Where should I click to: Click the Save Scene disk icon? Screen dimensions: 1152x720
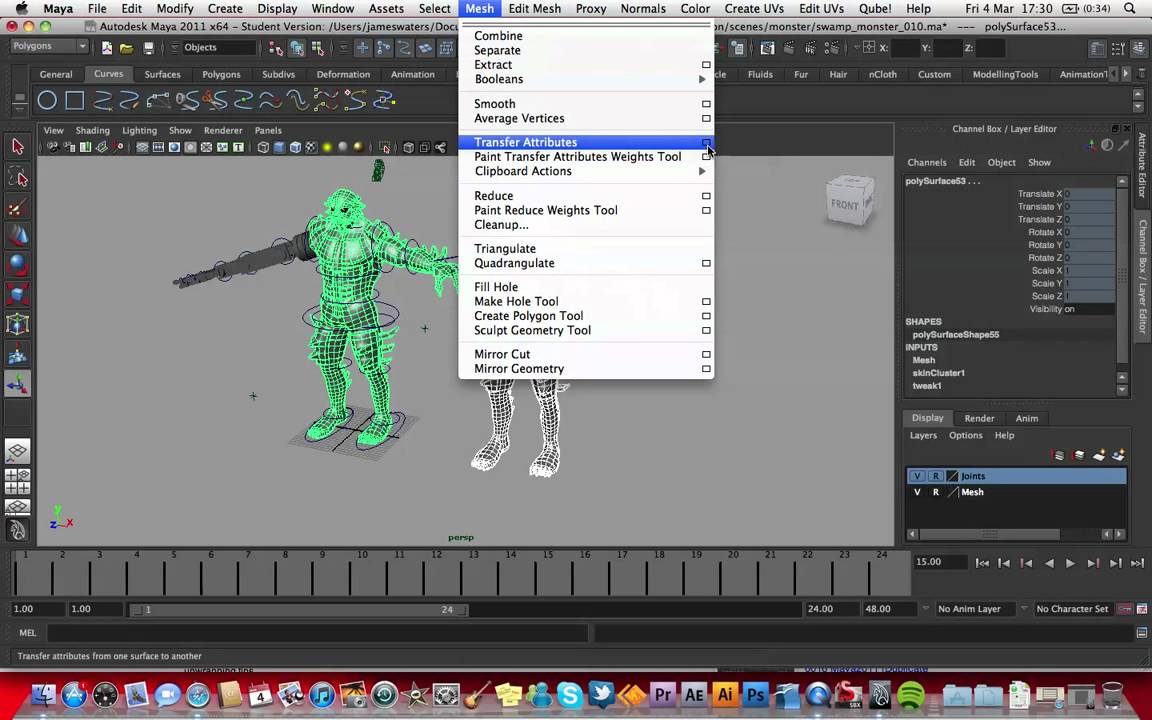pyautogui.click(x=148, y=48)
